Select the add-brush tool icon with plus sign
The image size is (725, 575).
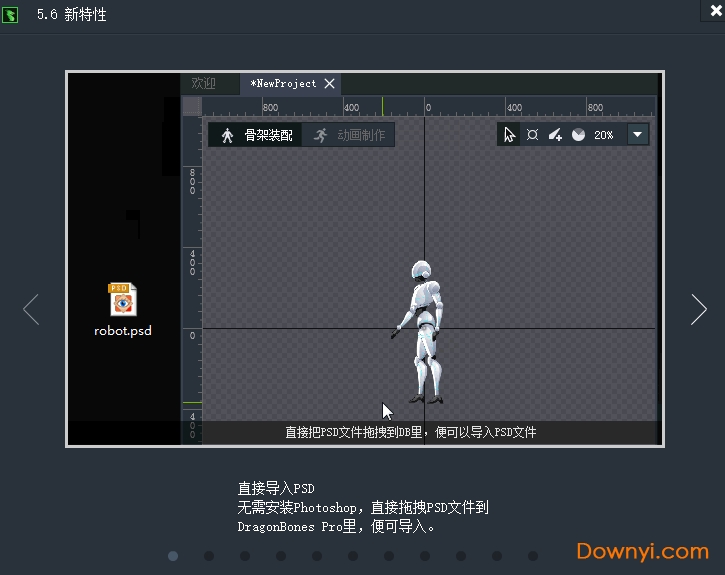click(555, 135)
